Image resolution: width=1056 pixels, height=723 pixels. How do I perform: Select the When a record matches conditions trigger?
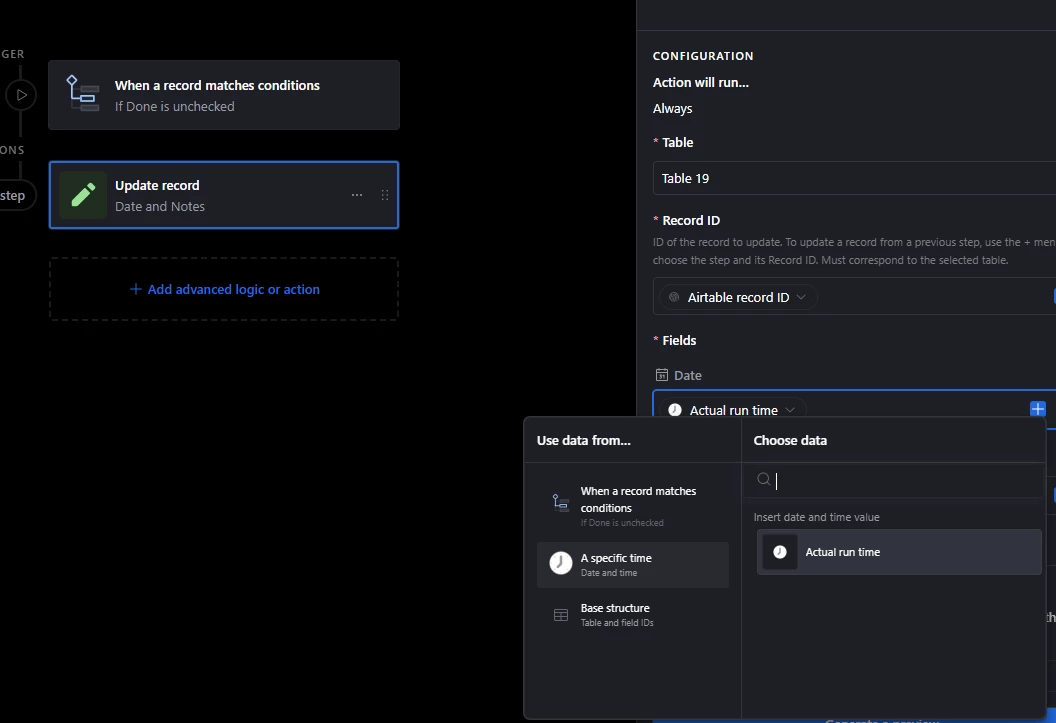pos(224,95)
